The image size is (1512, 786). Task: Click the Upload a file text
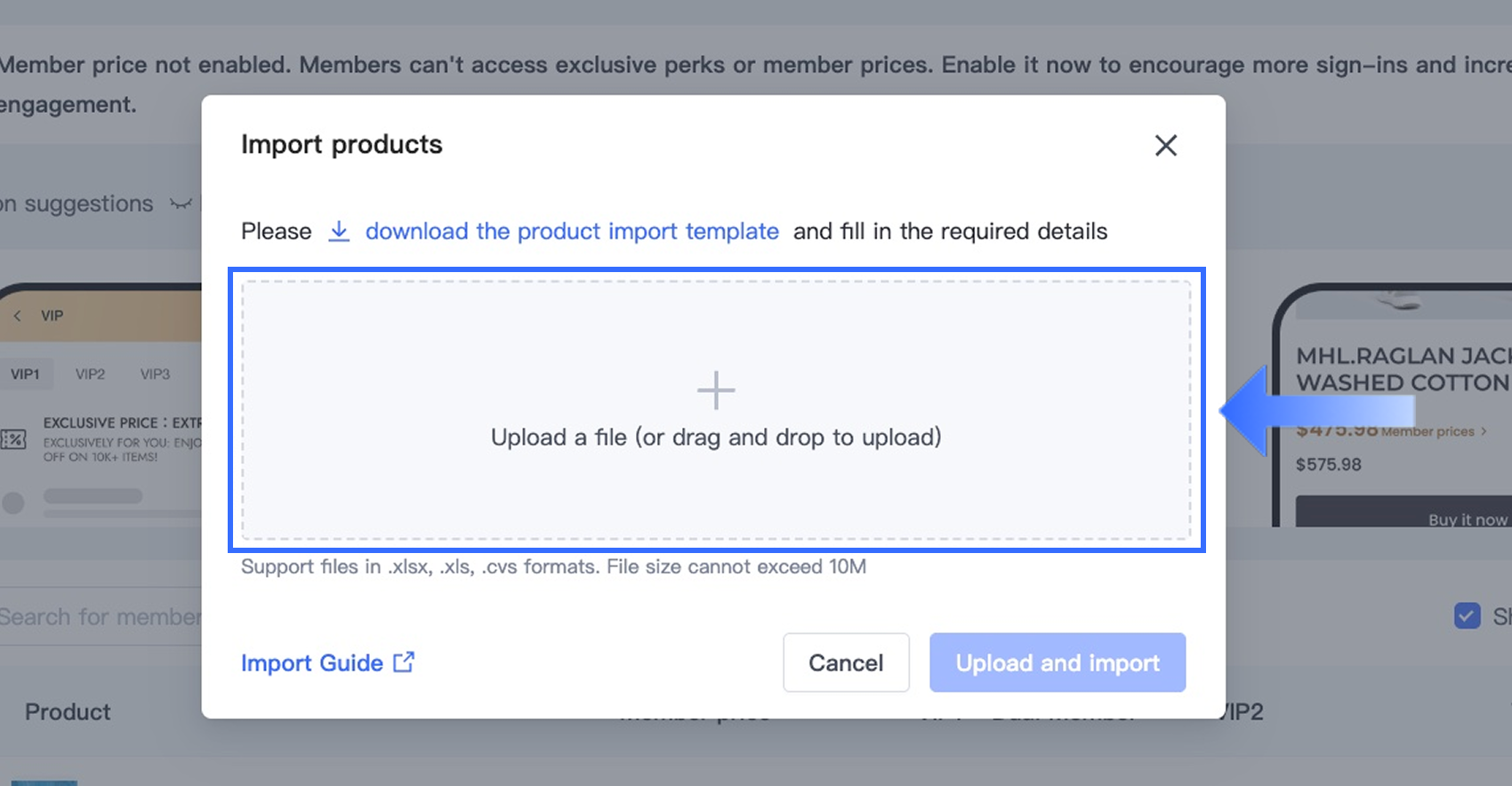point(716,437)
